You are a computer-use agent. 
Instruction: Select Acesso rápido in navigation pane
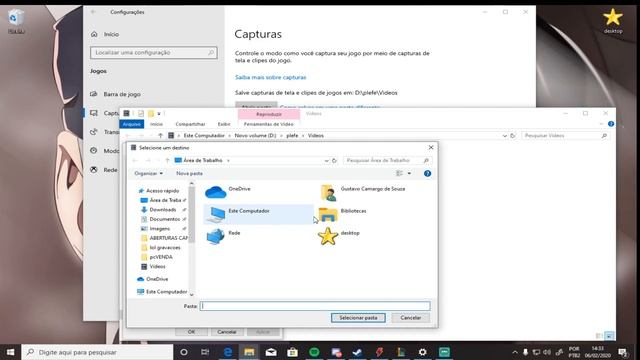162,191
